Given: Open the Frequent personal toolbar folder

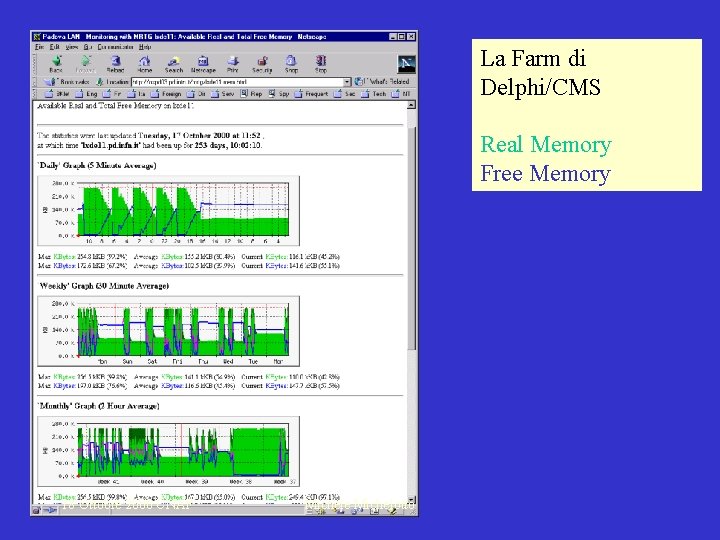Looking at the screenshot, I should 311,94.
